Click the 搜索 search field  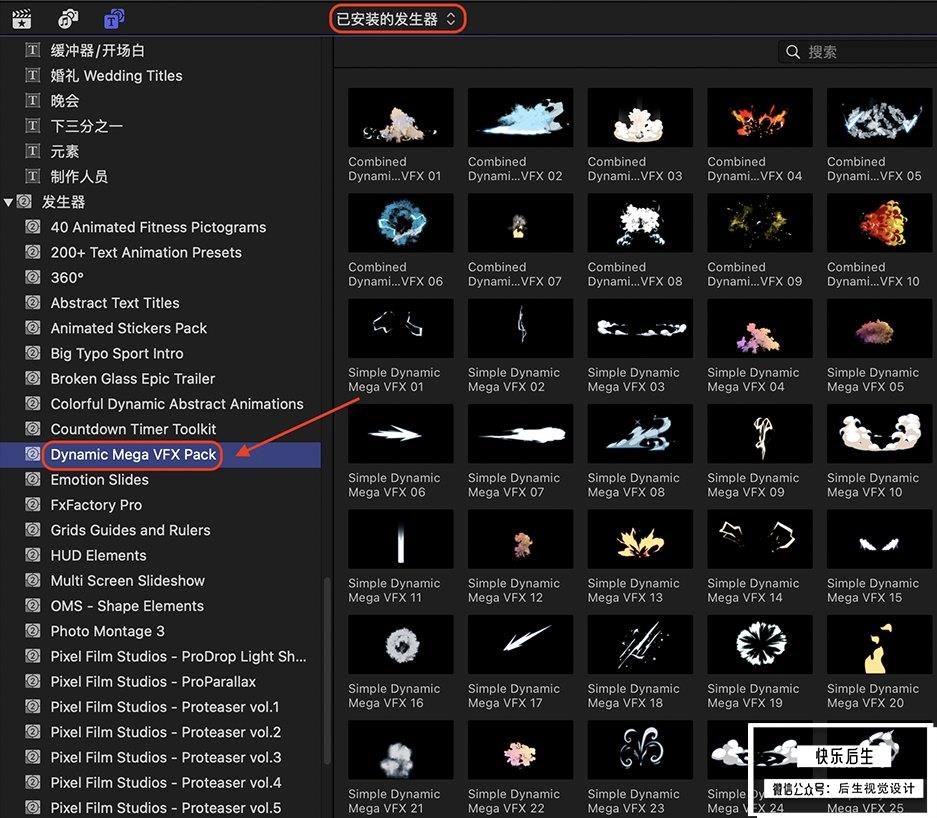tap(858, 52)
